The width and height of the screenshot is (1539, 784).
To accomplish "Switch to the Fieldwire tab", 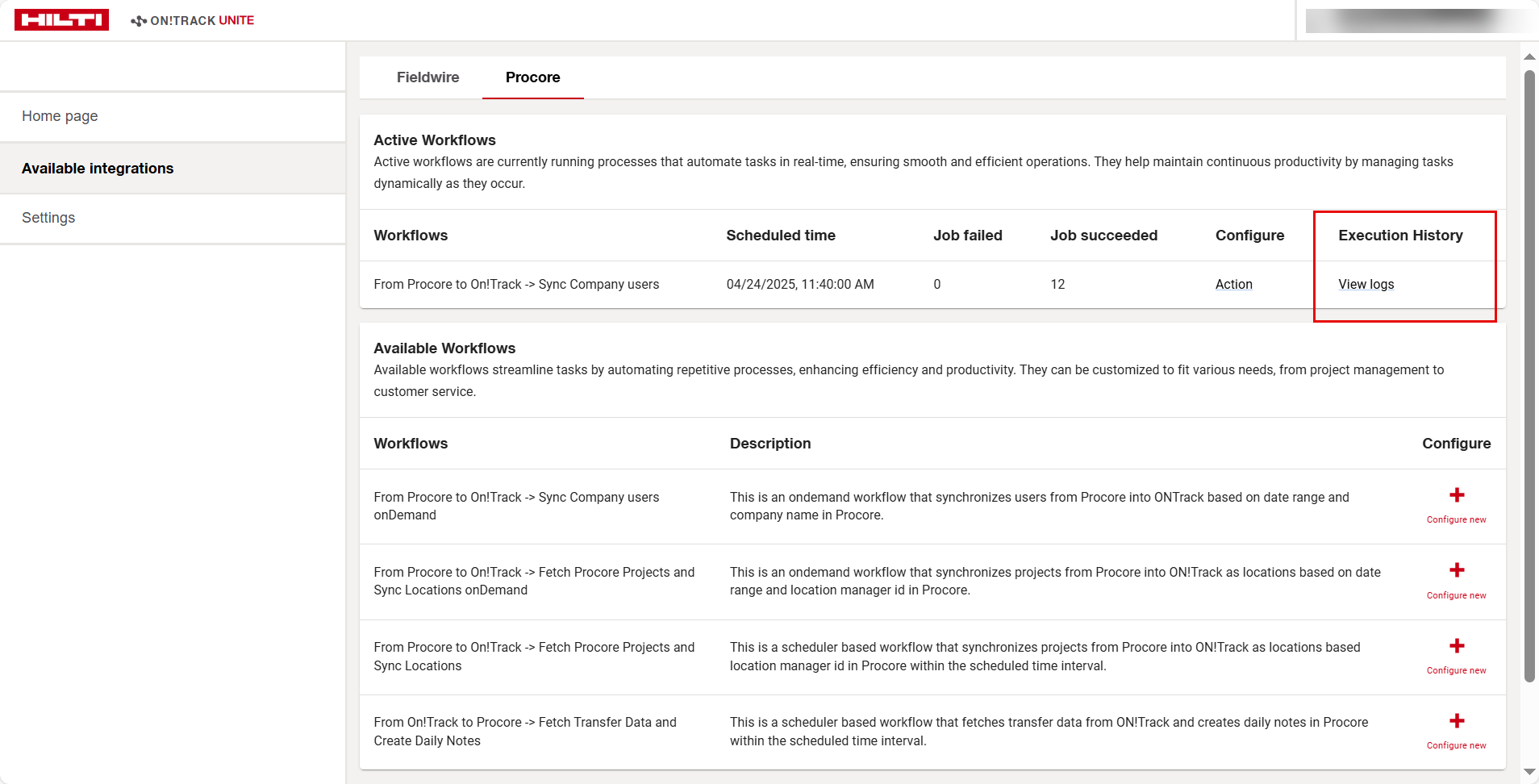I will point(427,77).
